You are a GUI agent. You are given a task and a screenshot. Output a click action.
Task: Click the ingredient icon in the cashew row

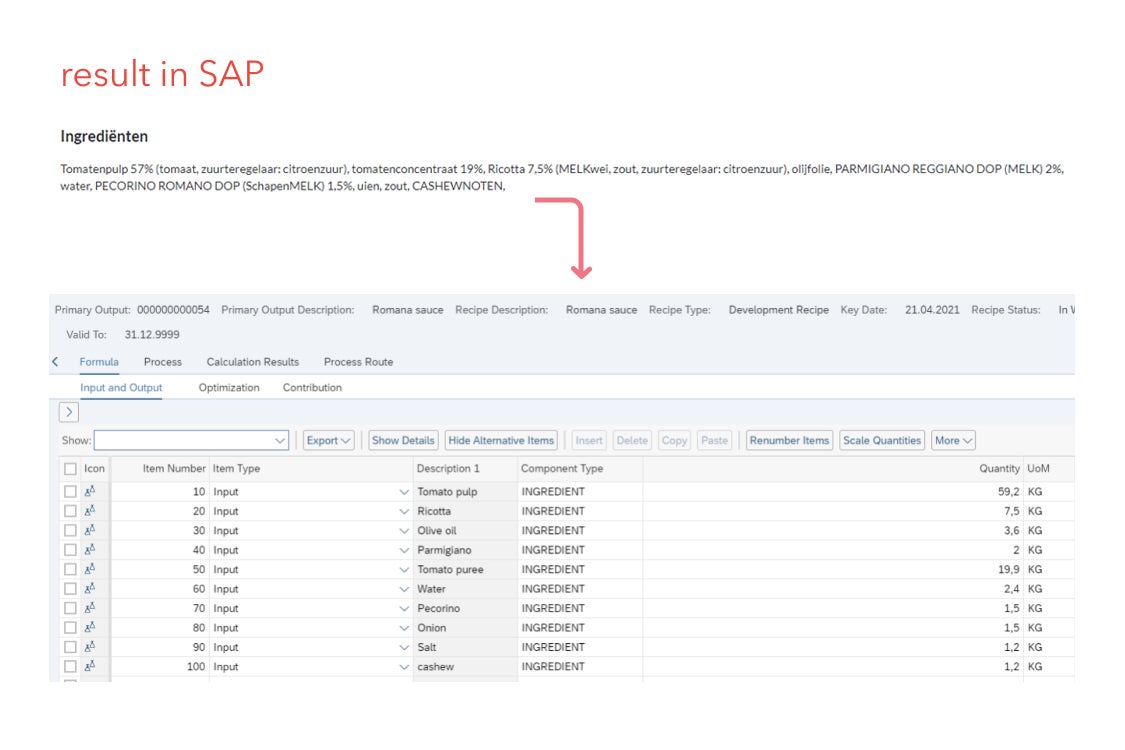pos(90,667)
